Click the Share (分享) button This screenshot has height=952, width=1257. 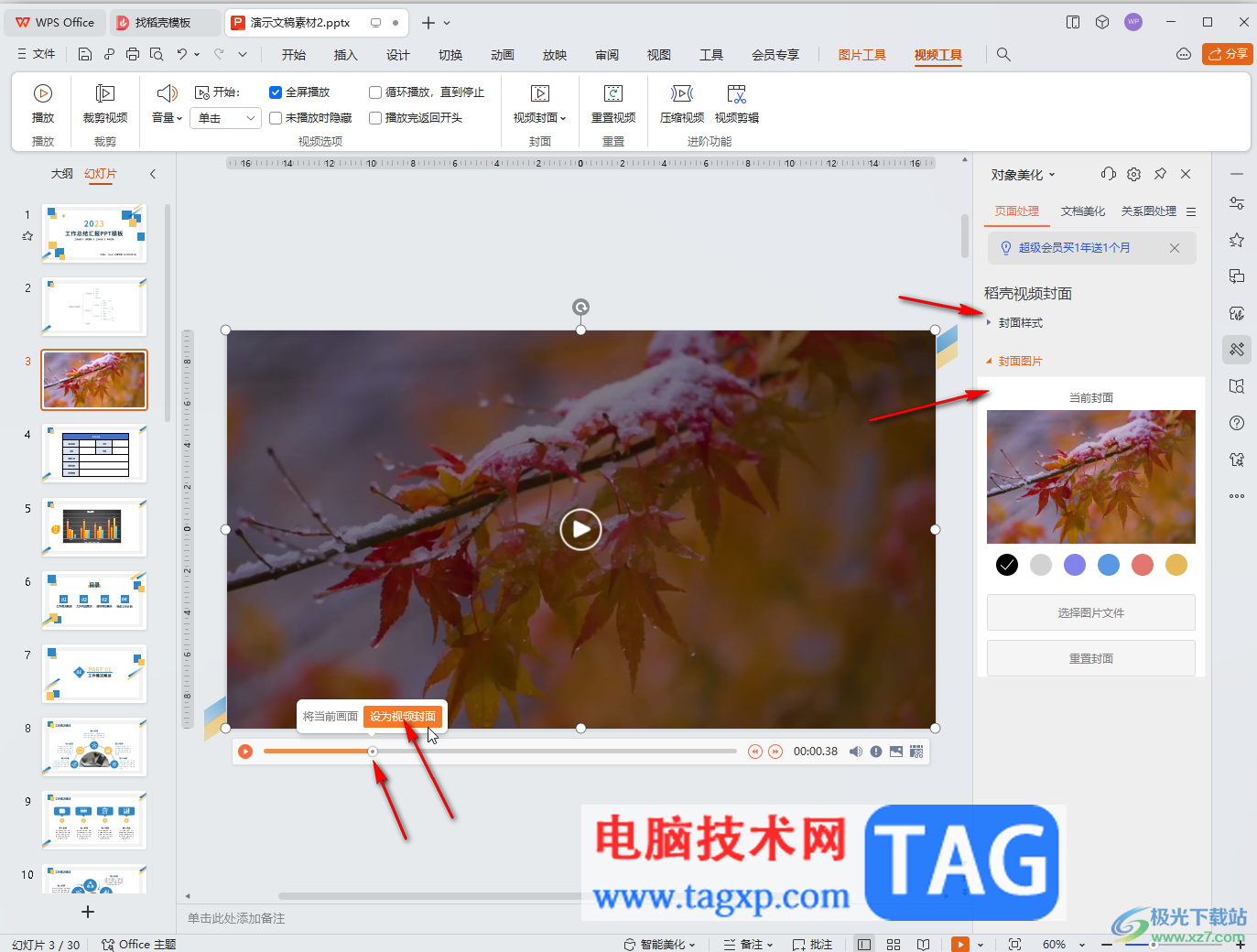click(1228, 54)
